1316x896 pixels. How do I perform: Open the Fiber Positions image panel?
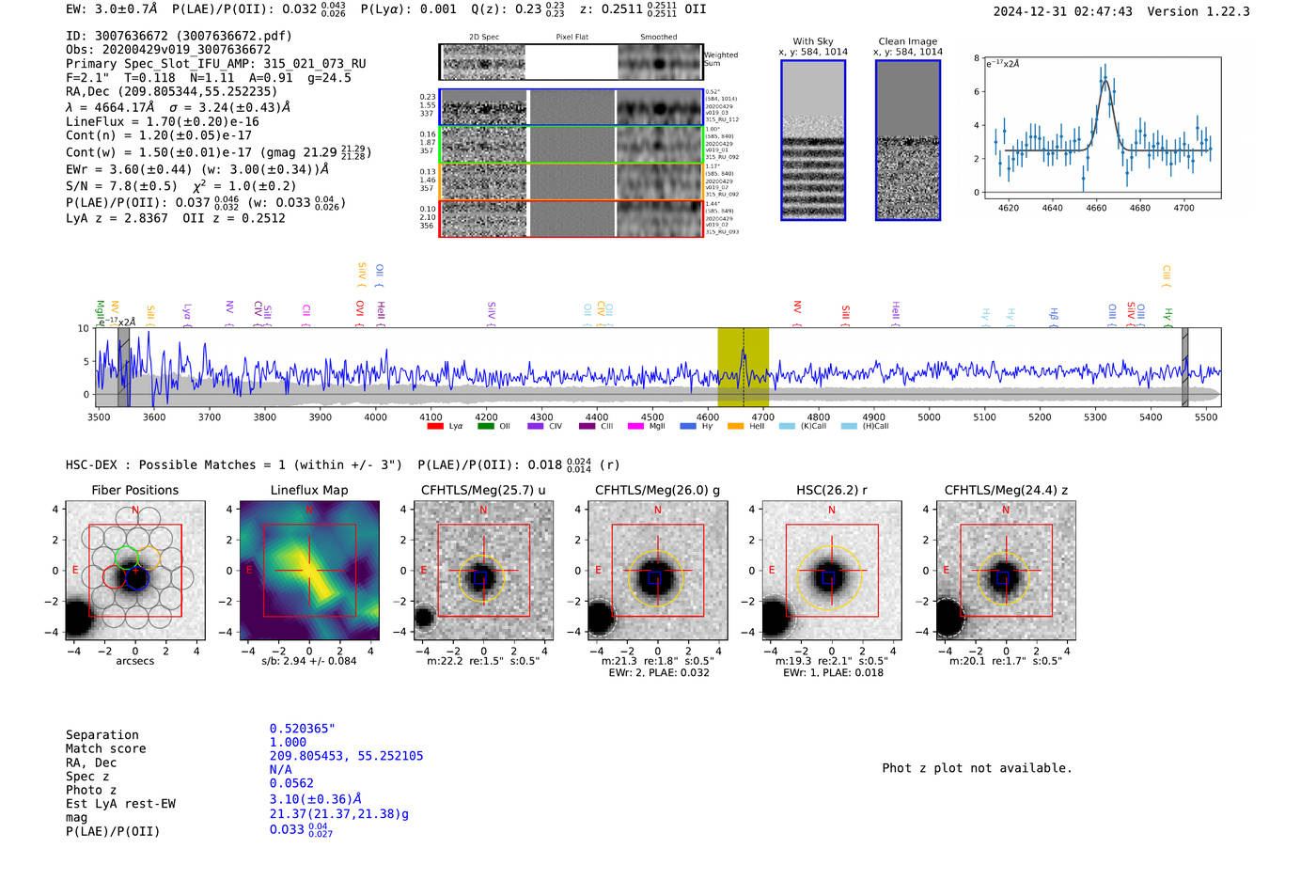135,571
